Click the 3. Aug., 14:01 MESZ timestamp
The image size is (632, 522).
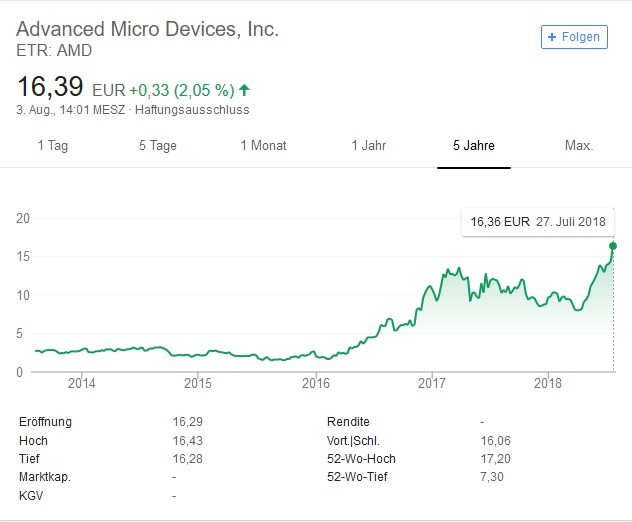pyautogui.click(x=71, y=110)
